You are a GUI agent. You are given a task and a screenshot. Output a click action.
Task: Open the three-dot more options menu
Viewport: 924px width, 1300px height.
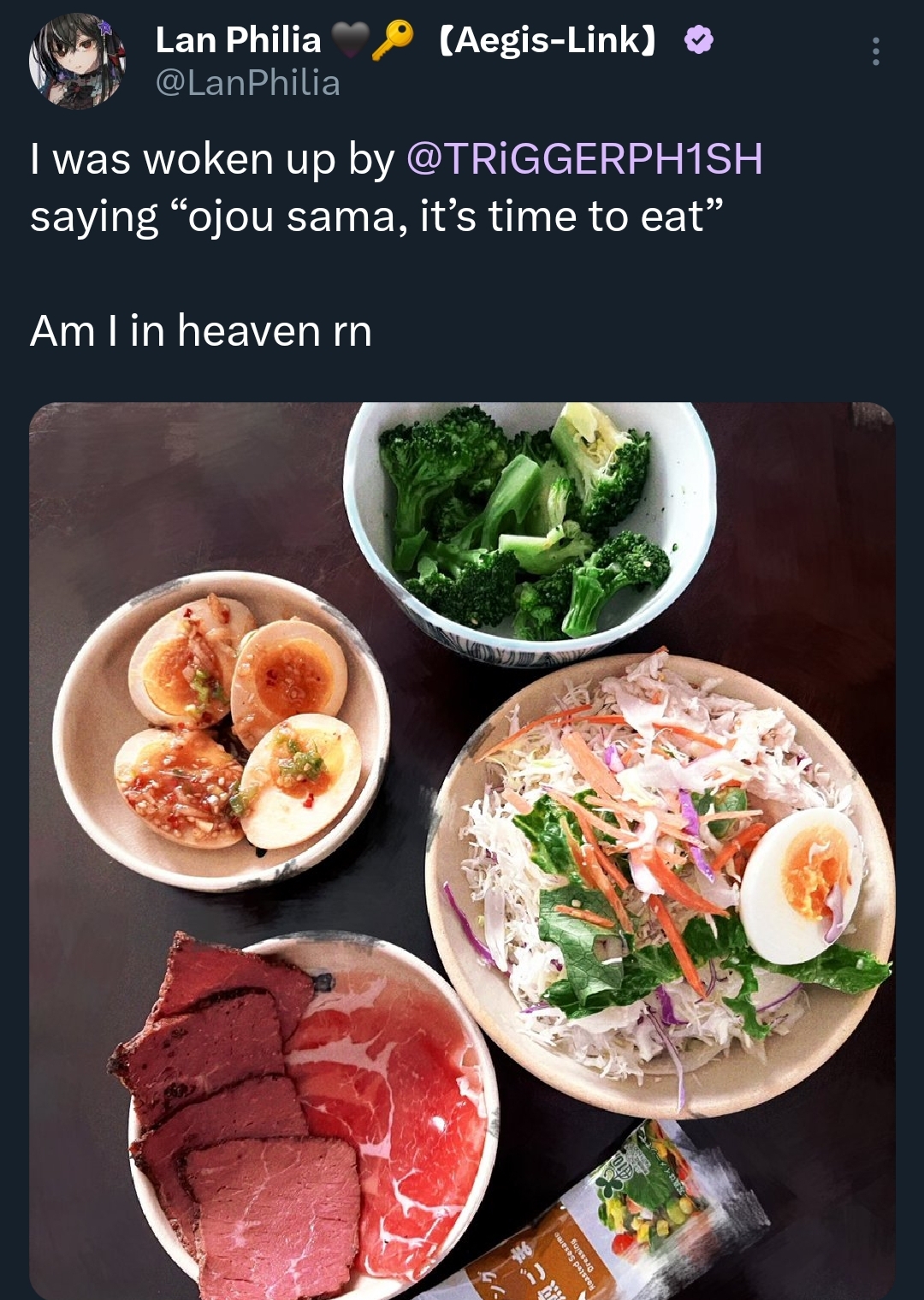(x=875, y=52)
